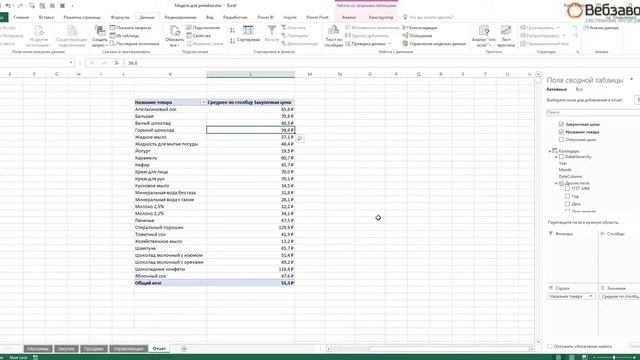640x360 pixels.
Task: Open 'Название товара' column filter dropdown
Action: [x=203, y=102]
